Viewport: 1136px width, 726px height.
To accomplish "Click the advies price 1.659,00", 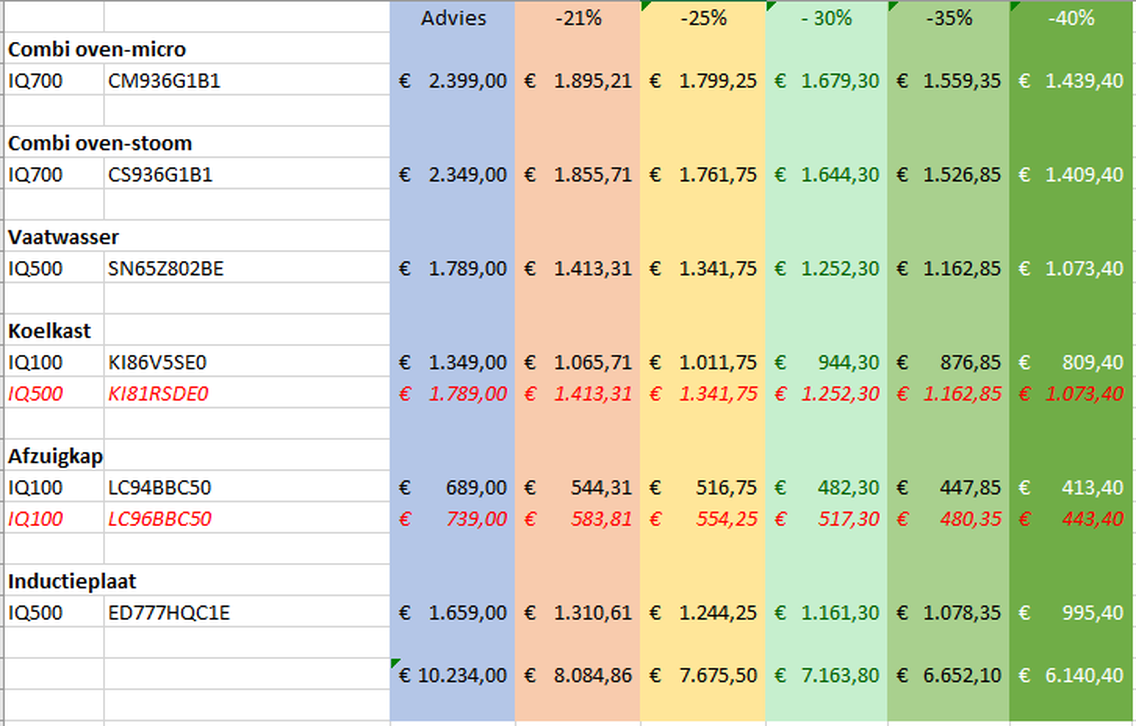I will coord(453,612).
